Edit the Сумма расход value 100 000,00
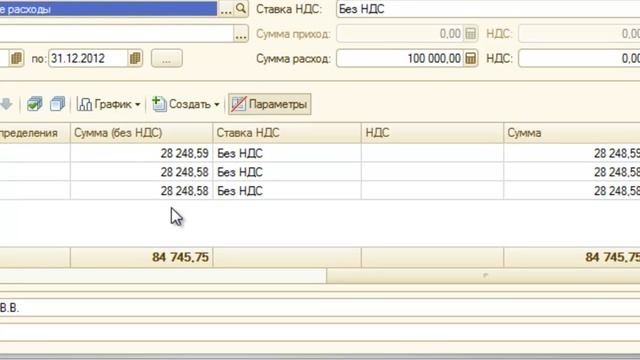640x360 pixels. pos(400,58)
